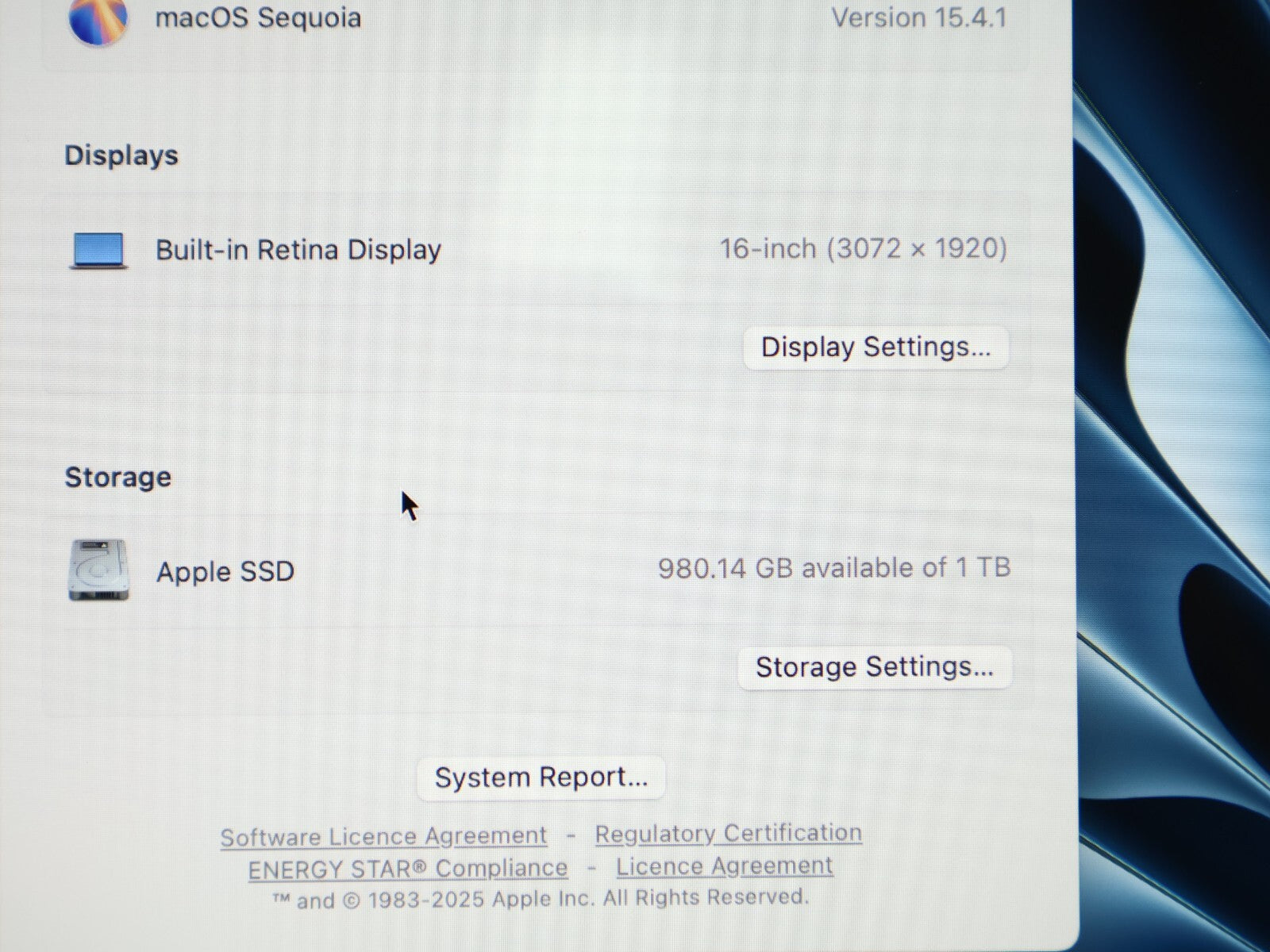
Task: Click the 'Version 15.4.1' text
Action: coord(919,17)
